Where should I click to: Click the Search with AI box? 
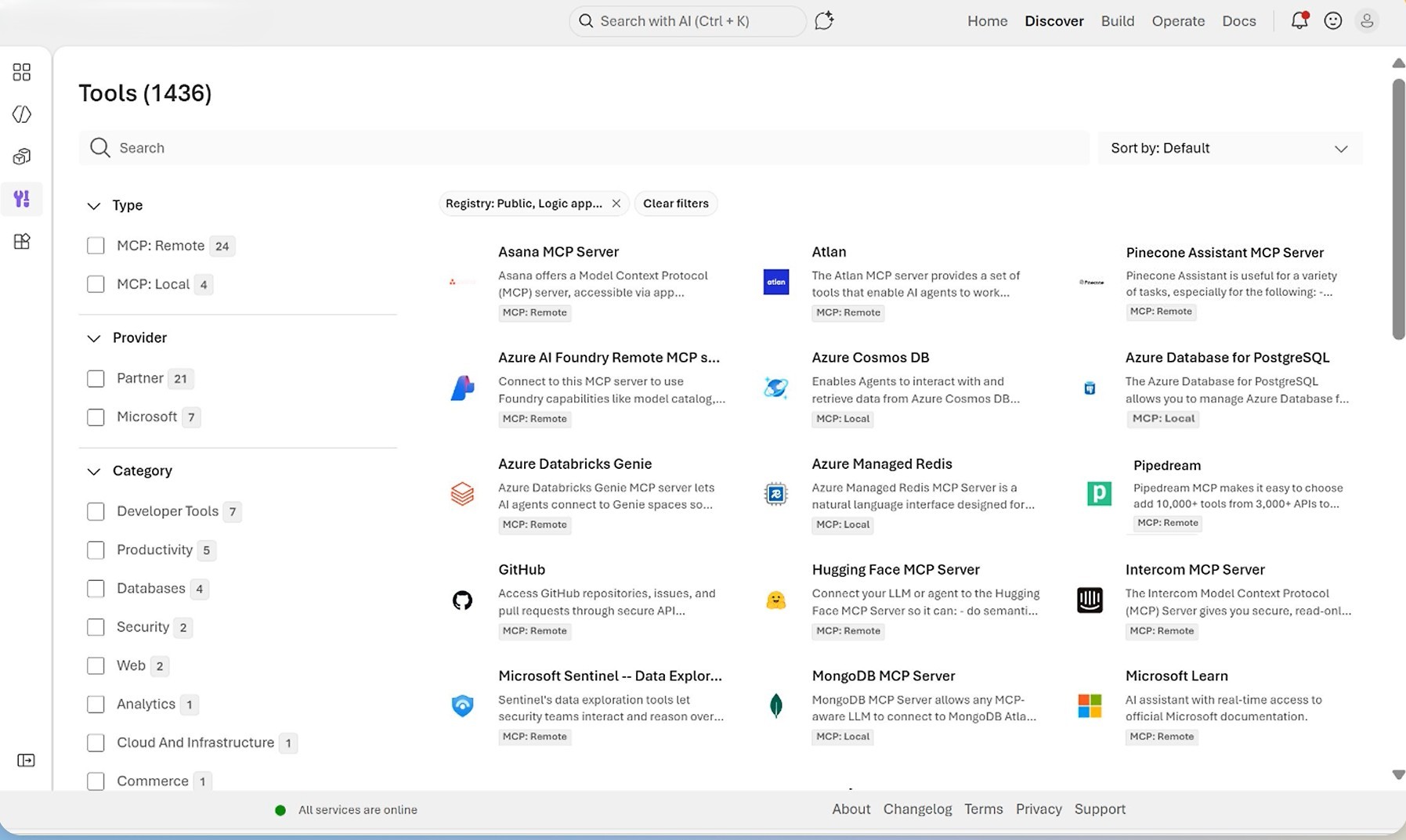point(687,21)
